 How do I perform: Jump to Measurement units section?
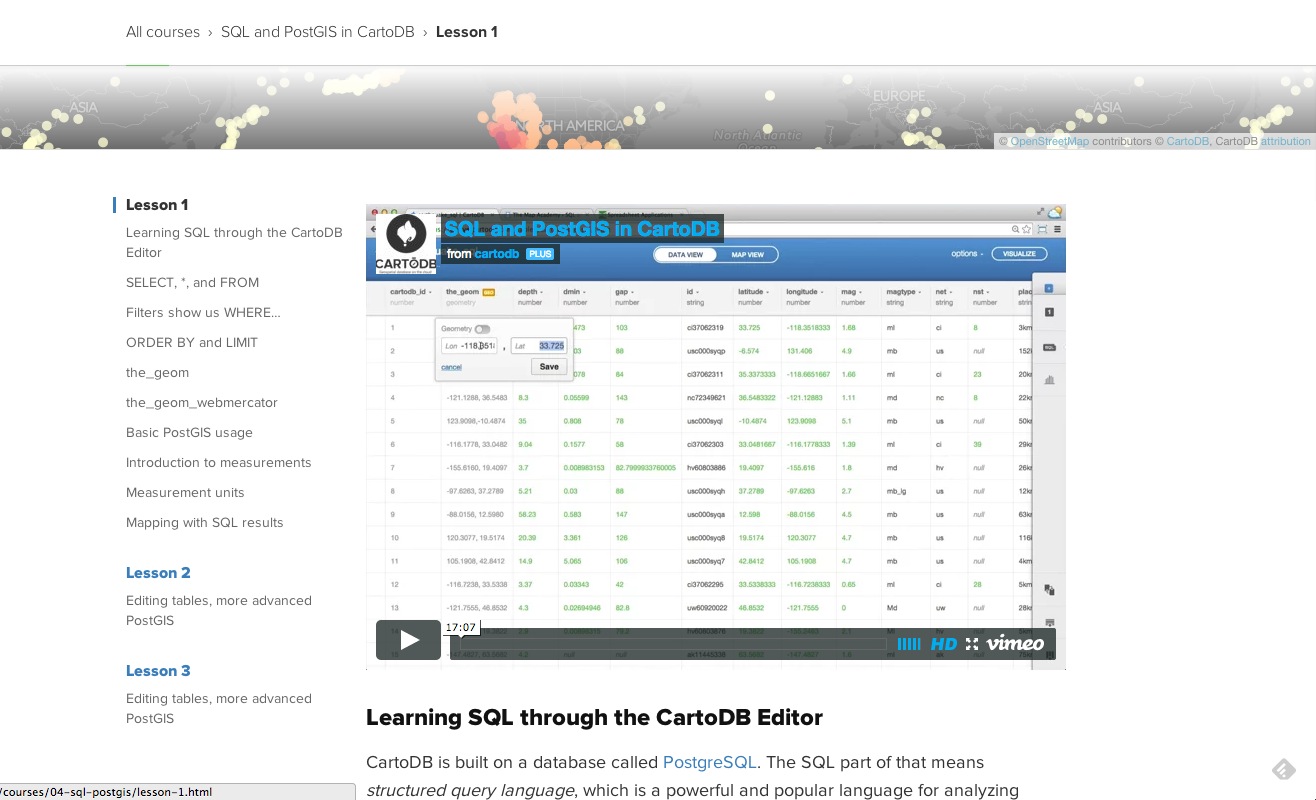185,493
